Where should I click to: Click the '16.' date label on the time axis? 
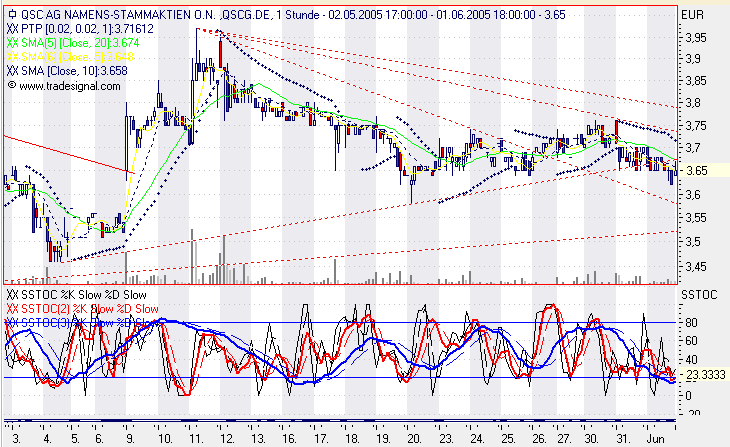point(289,439)
